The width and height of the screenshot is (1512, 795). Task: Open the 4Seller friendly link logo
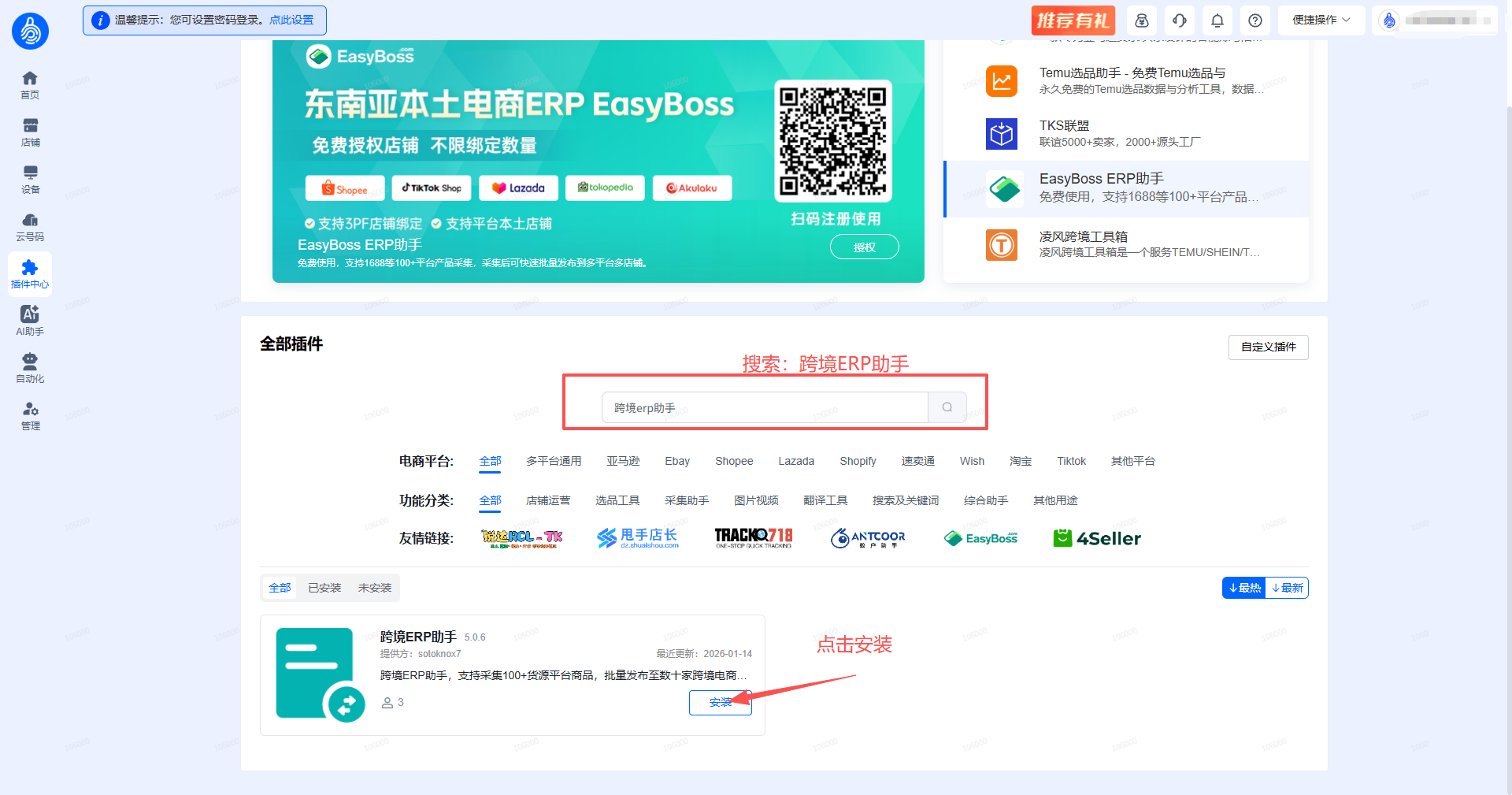[x=1097, y=538]
